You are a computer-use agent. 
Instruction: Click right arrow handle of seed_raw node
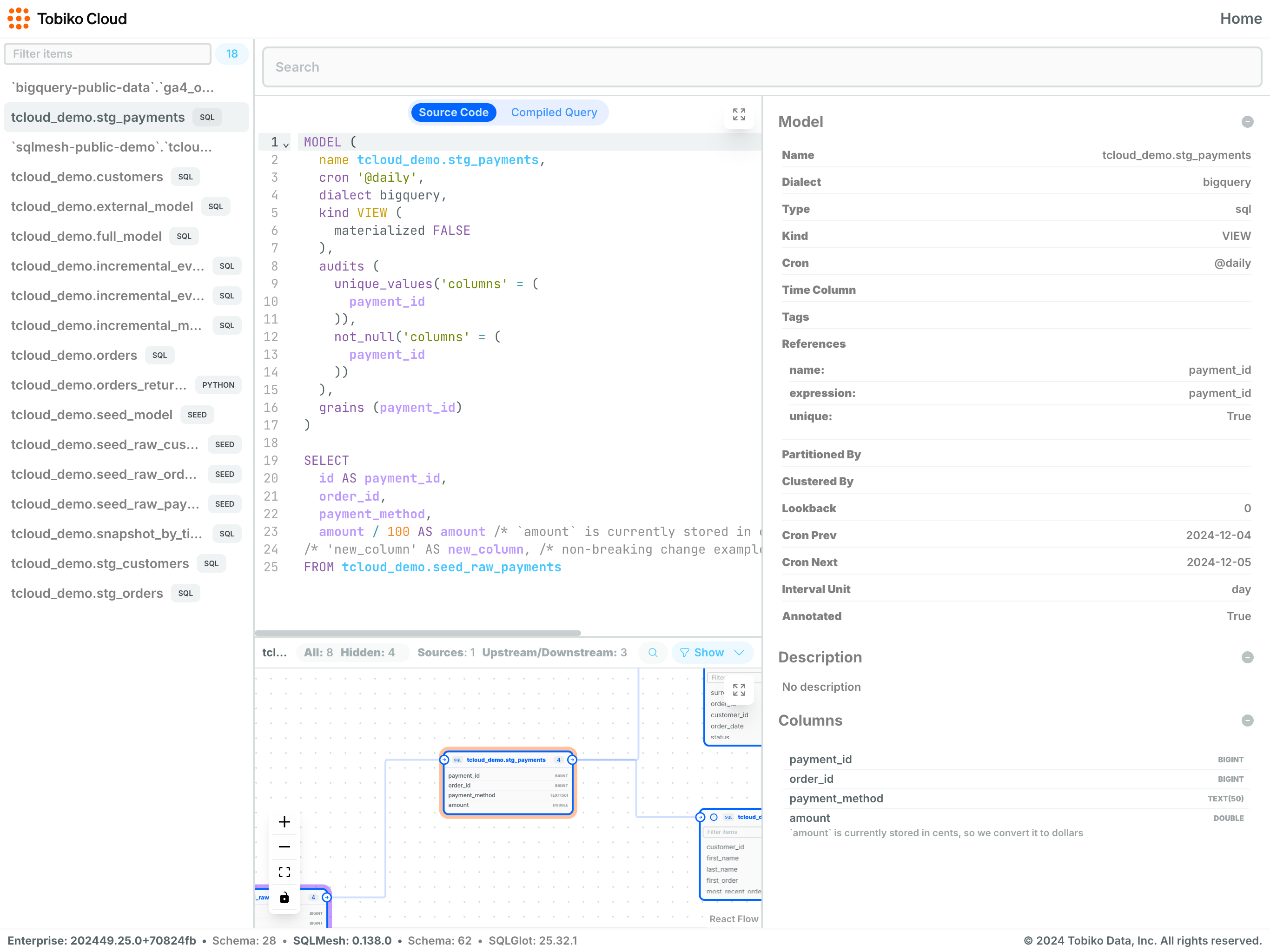click(x=327, y=897)
